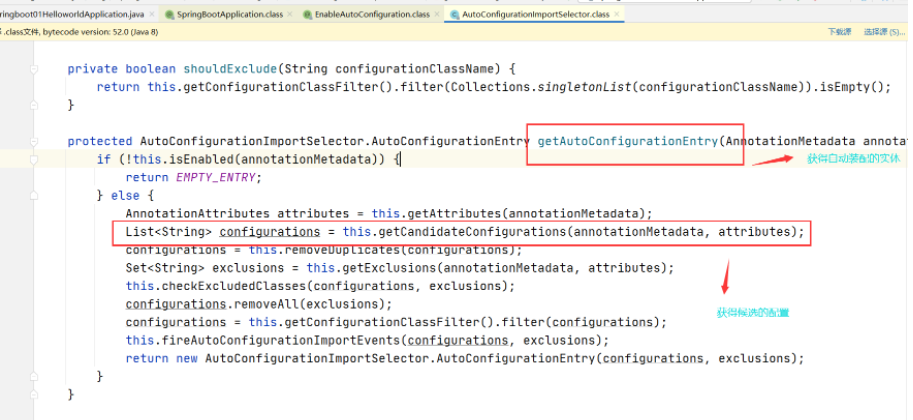Click the download sources link
This screenshot has width=913, height=420.
pos(839,32)
